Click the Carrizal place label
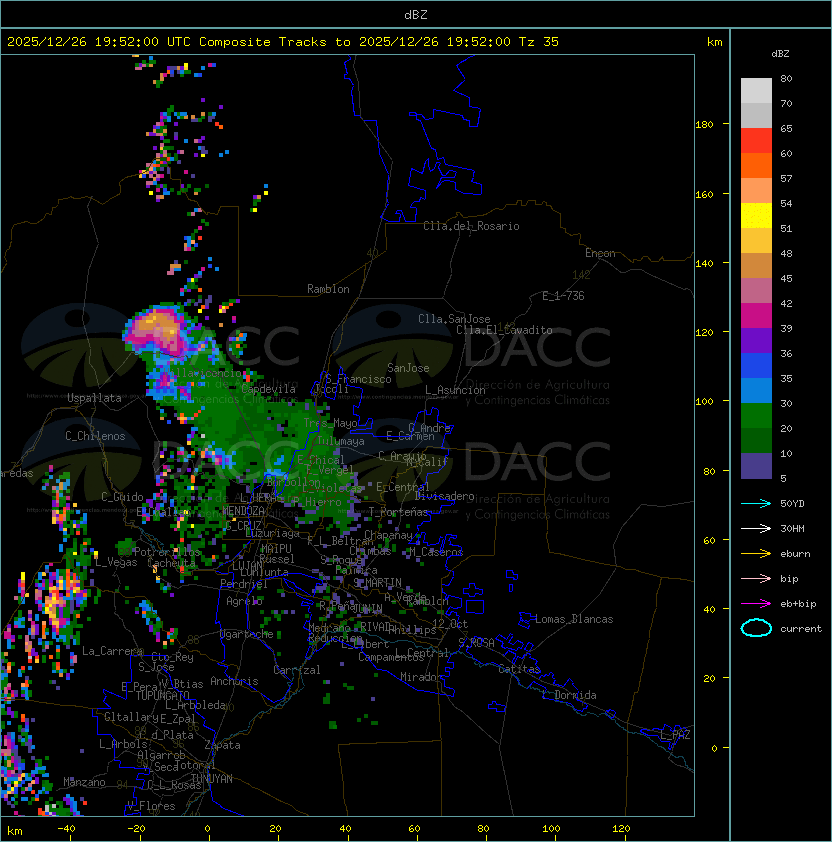 pos(296,670)
